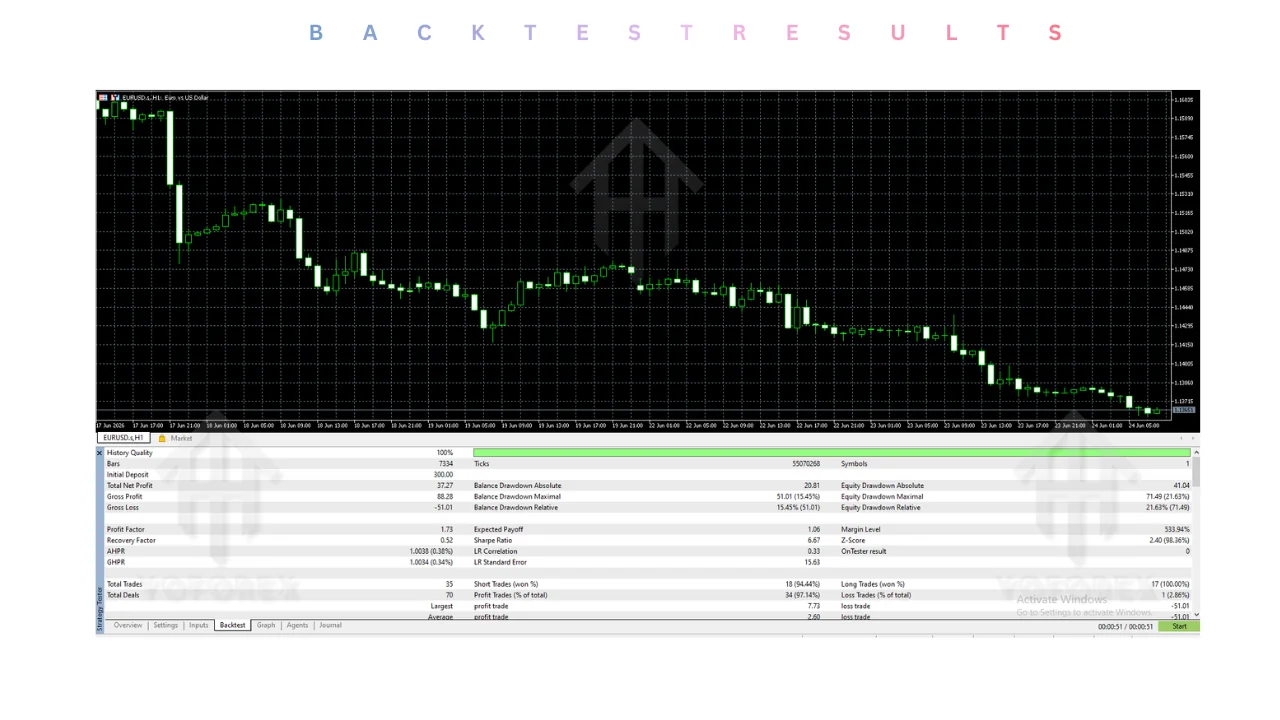Click the LR Standard Error value 15.63
Image resolution: width=1280 pixels, height=720 pixels.
coord(812,563)
